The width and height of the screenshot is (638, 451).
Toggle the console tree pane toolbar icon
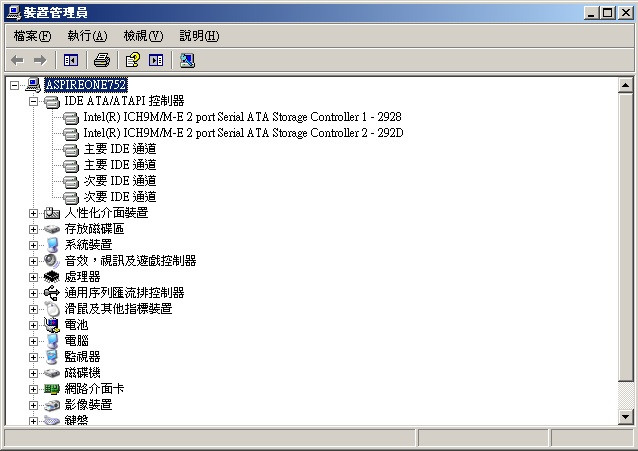point(71,61)
